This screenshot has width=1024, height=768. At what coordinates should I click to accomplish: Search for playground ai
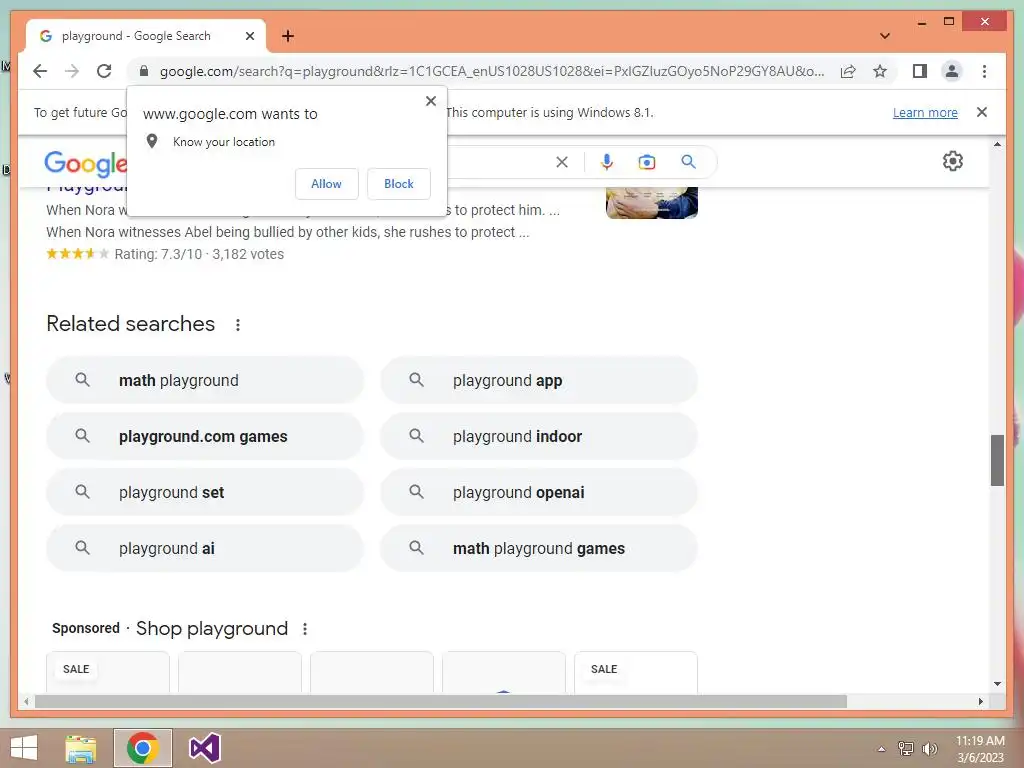[x=204, y=549]
